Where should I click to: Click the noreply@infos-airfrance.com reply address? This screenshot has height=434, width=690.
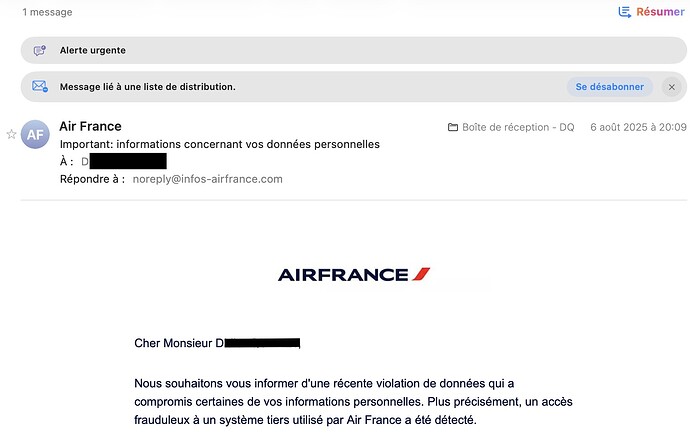[208, 179]
